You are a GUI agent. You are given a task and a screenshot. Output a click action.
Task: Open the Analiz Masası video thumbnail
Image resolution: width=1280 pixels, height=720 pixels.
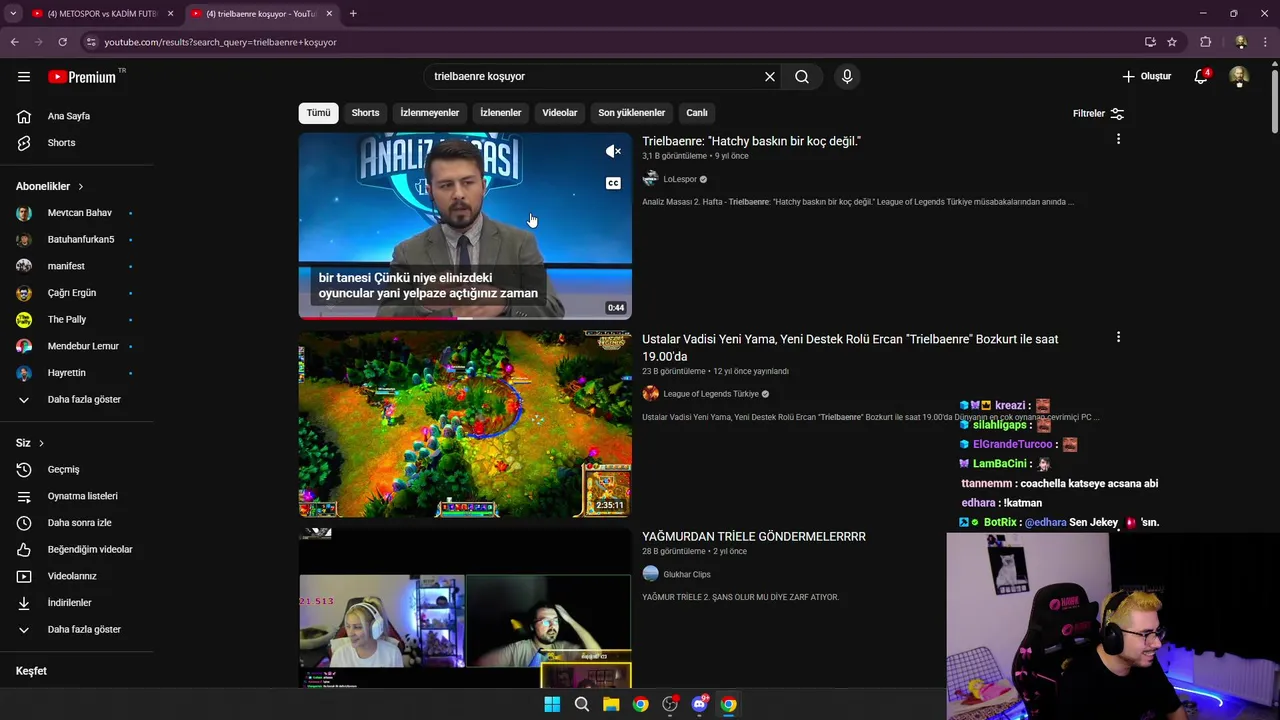tap(465, 226)
